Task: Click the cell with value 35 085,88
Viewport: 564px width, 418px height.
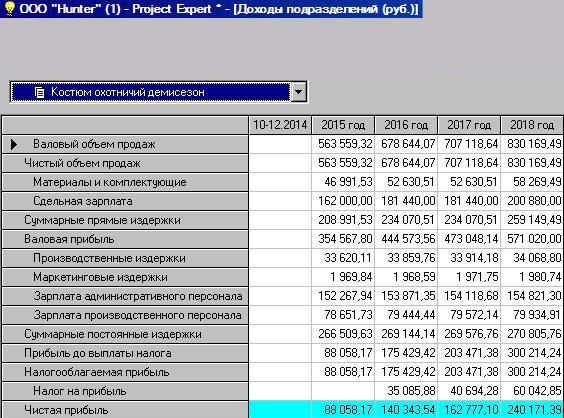Action: pos(406,391)
